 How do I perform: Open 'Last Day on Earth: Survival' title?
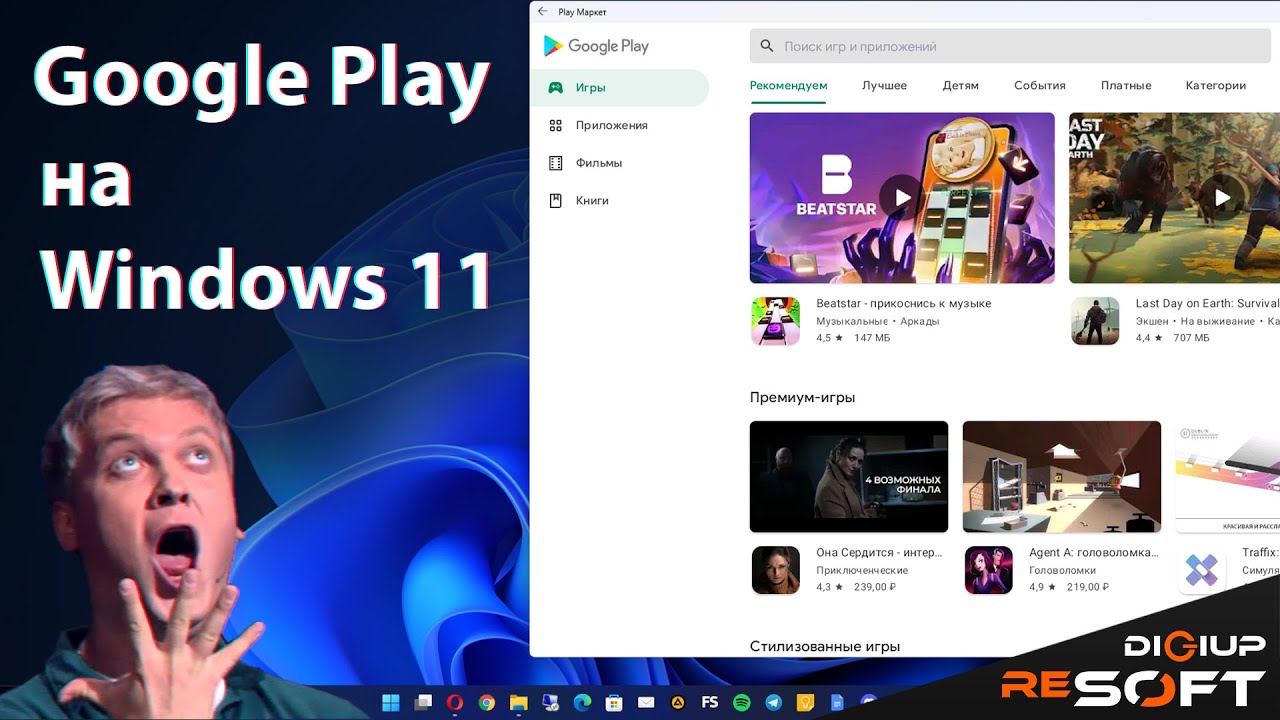[x=1207, y=303]
